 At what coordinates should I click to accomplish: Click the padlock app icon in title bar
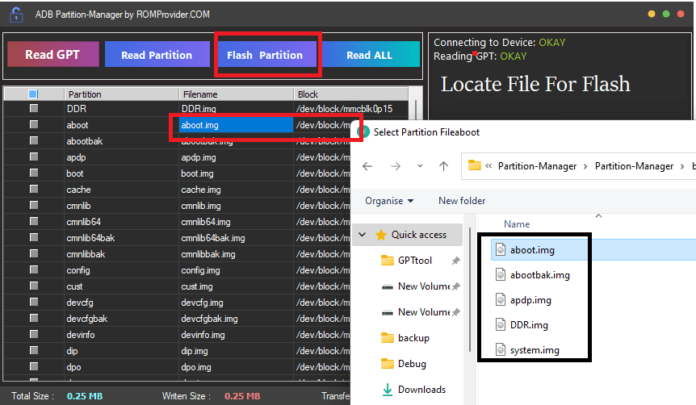16,14
